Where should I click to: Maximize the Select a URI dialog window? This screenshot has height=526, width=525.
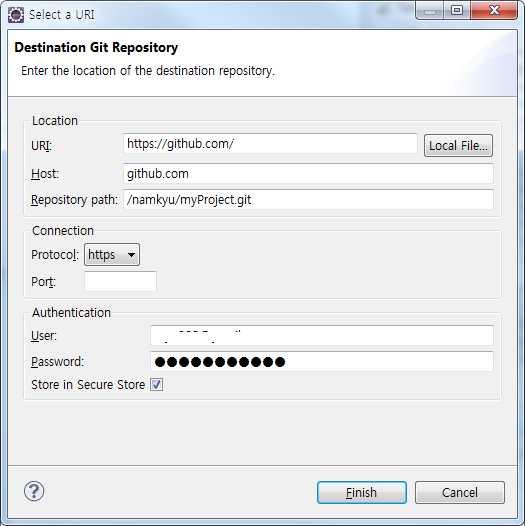coord(457,11)
